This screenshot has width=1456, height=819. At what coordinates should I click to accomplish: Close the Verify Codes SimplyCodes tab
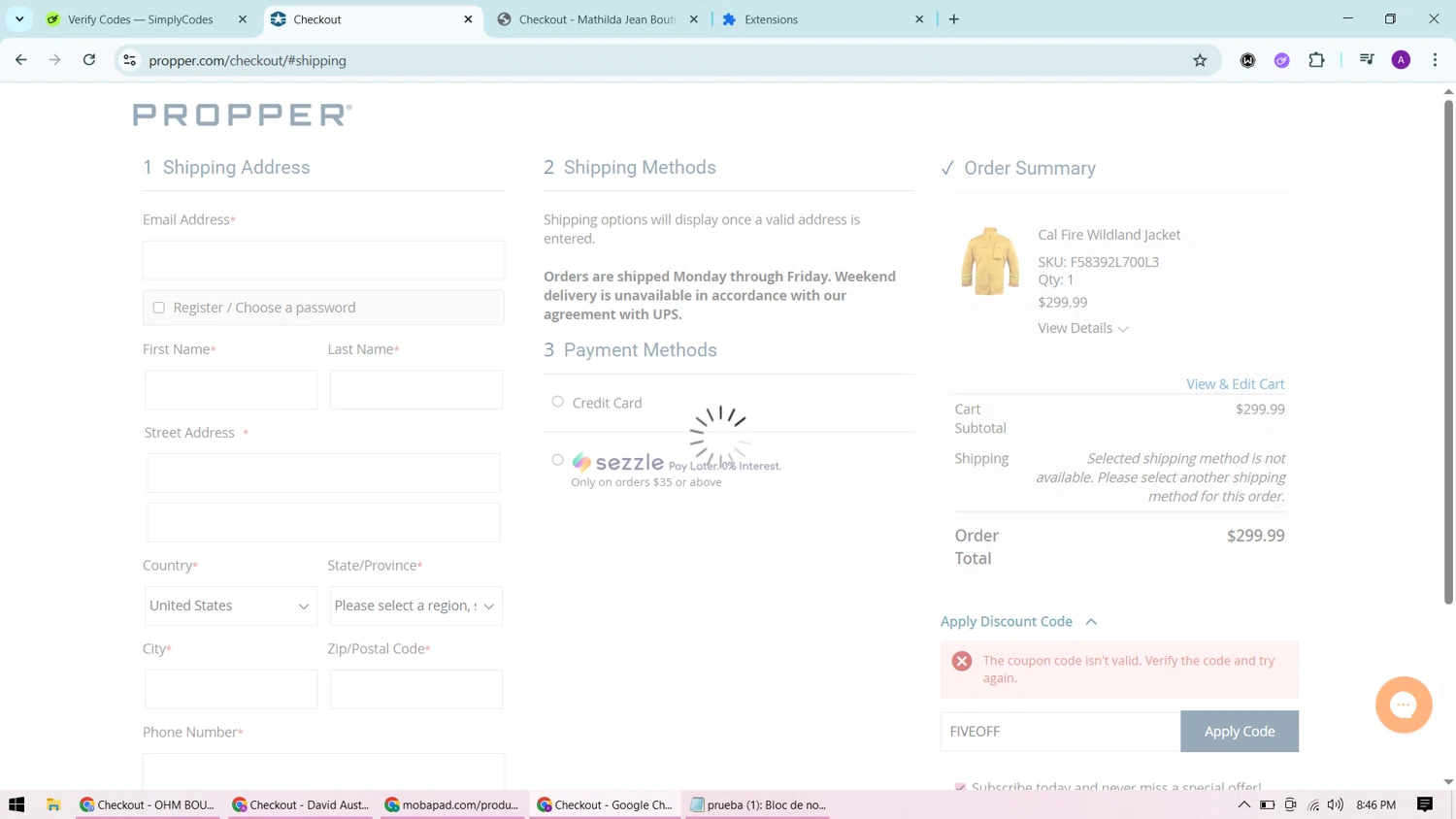tap(243, 19)
